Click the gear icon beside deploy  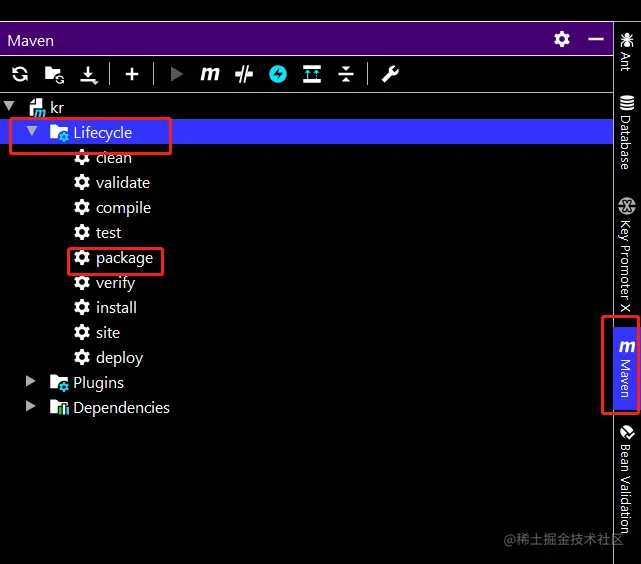[x=82, y=357]
